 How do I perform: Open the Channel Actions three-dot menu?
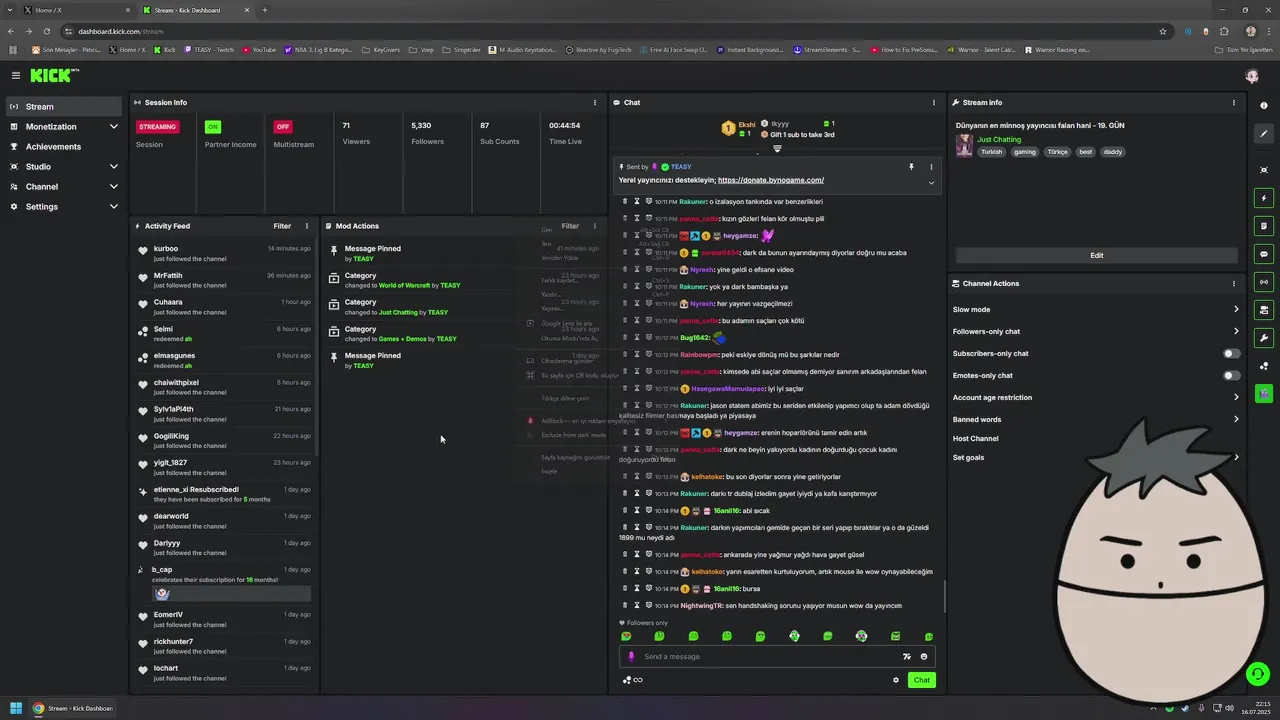1233,283
